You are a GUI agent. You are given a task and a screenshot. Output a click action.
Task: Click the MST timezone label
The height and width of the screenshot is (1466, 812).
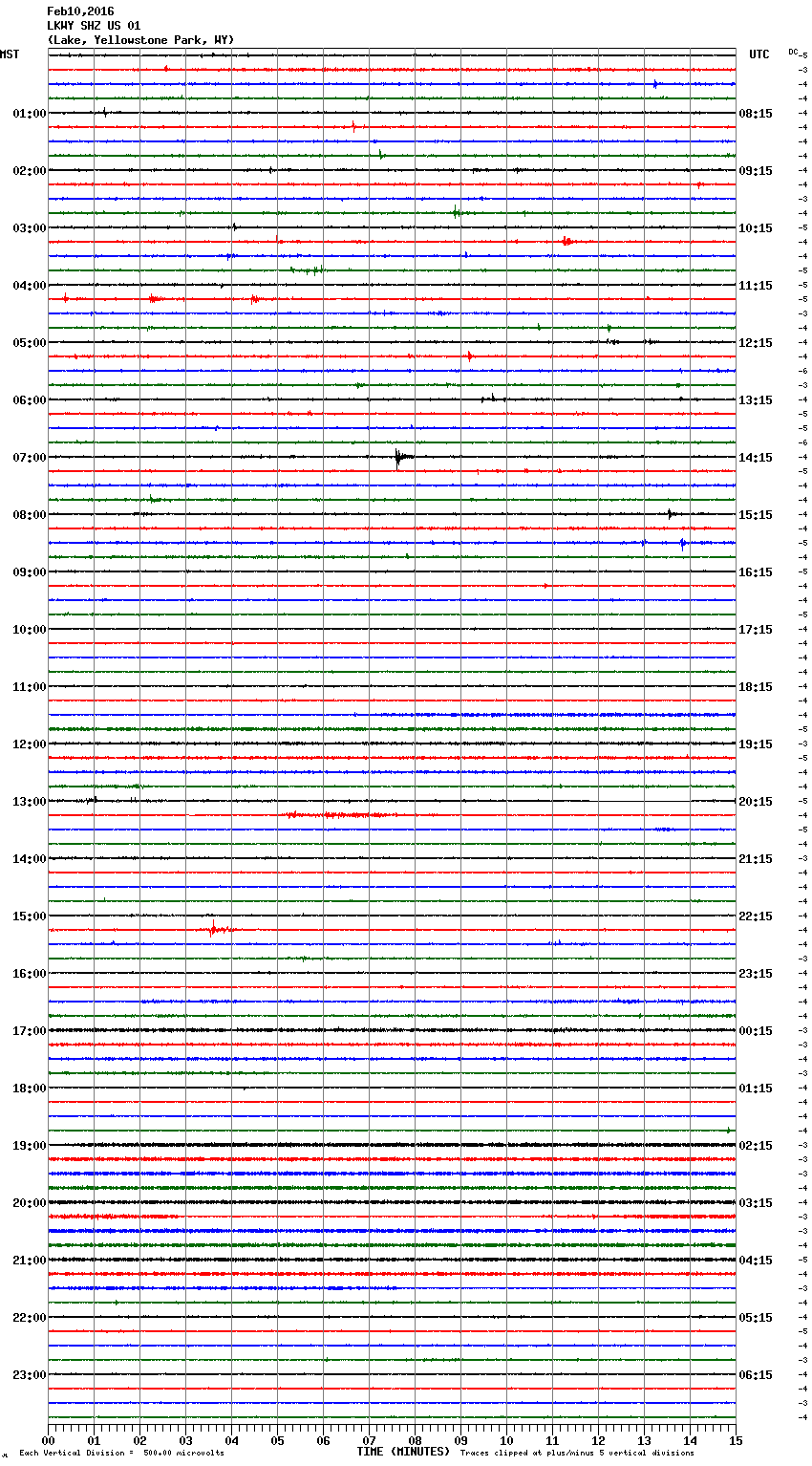tap(10, 54)
